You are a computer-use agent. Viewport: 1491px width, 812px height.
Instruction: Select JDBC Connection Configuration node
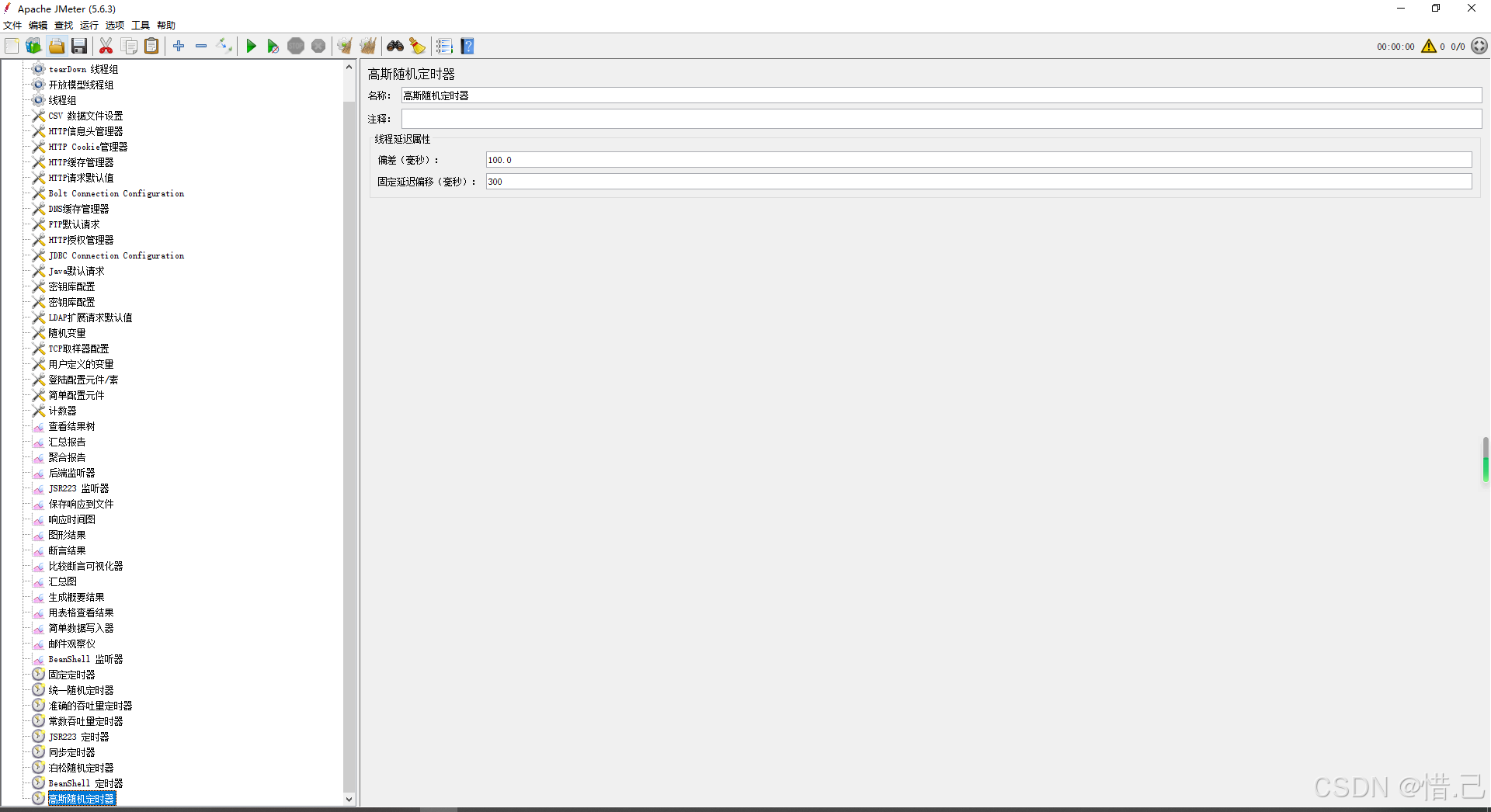click(116, 255)
